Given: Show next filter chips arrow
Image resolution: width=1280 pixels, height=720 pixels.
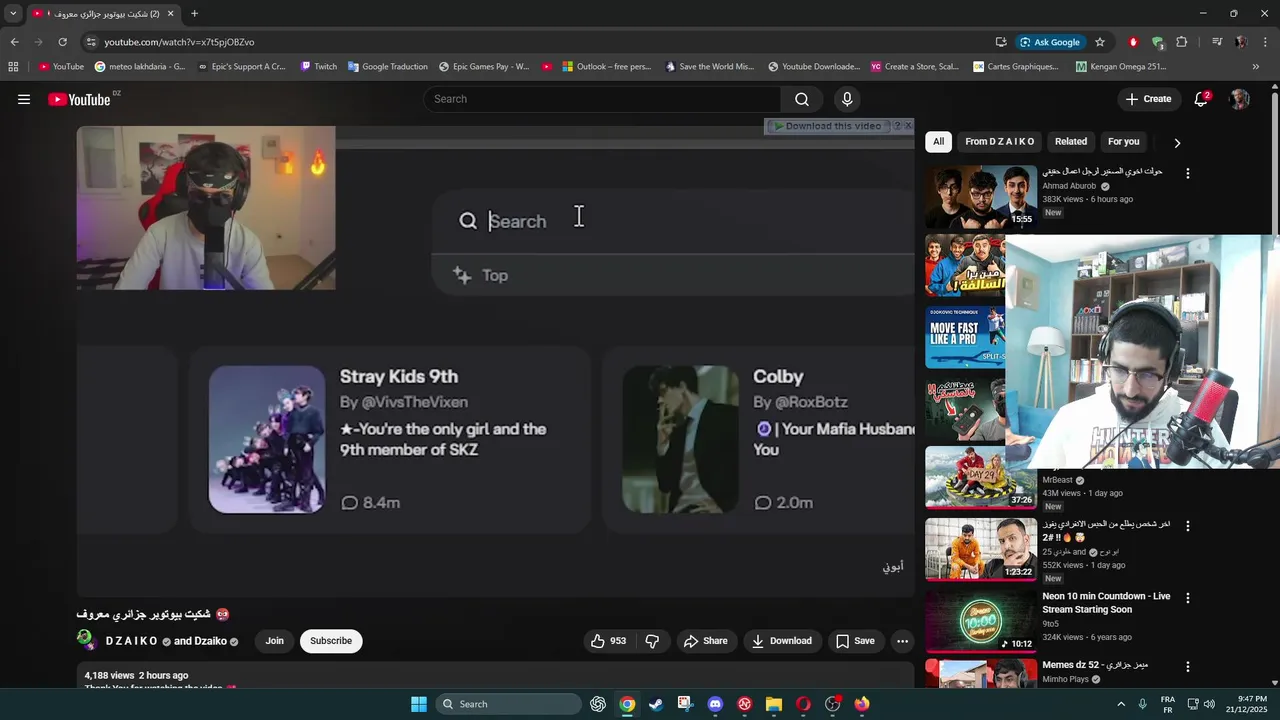Looking at the screenshot, I should point(1177,143).
